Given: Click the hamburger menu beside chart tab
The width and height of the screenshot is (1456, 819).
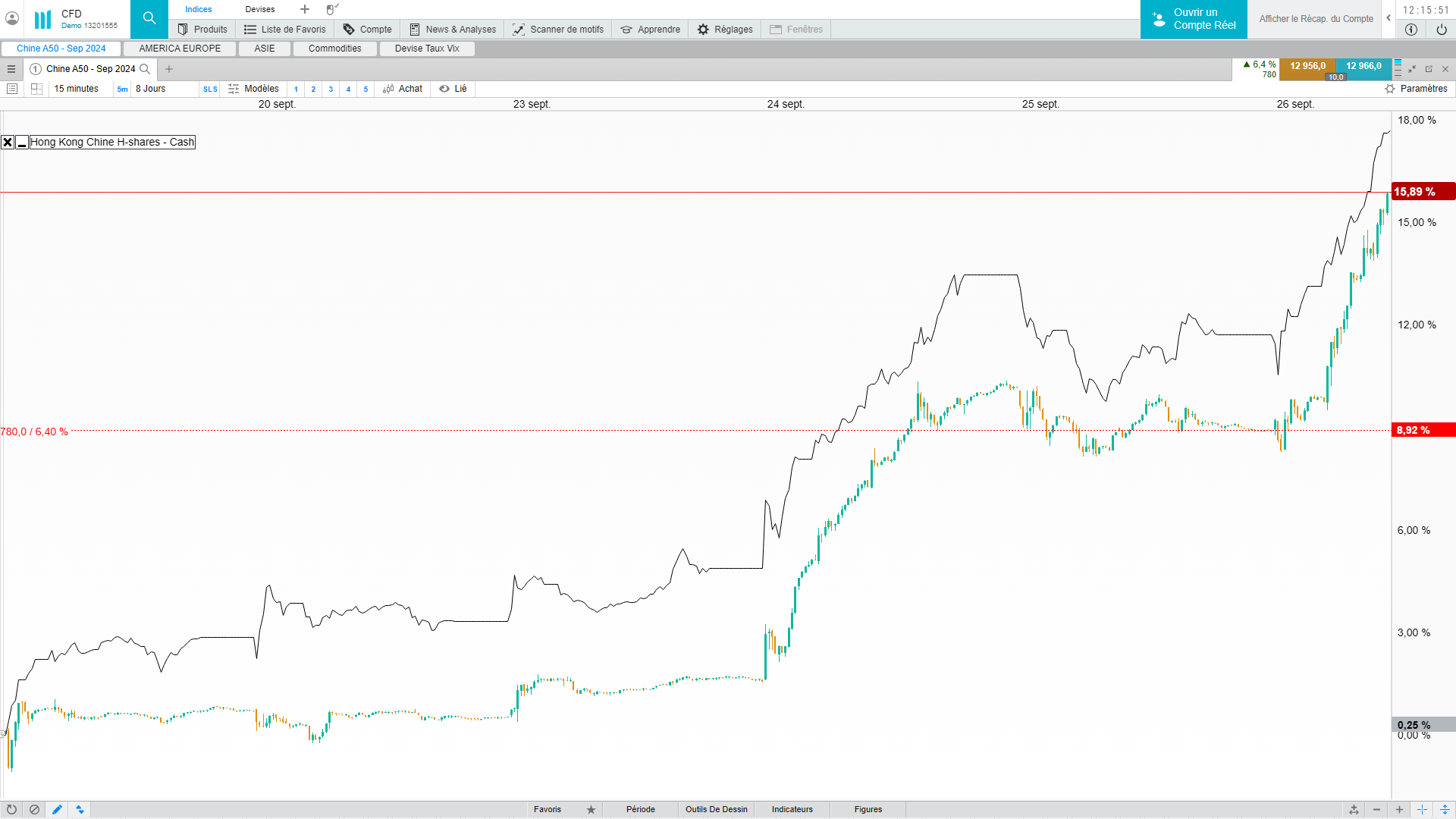Looking at the screenshot, I should (11, 69).
